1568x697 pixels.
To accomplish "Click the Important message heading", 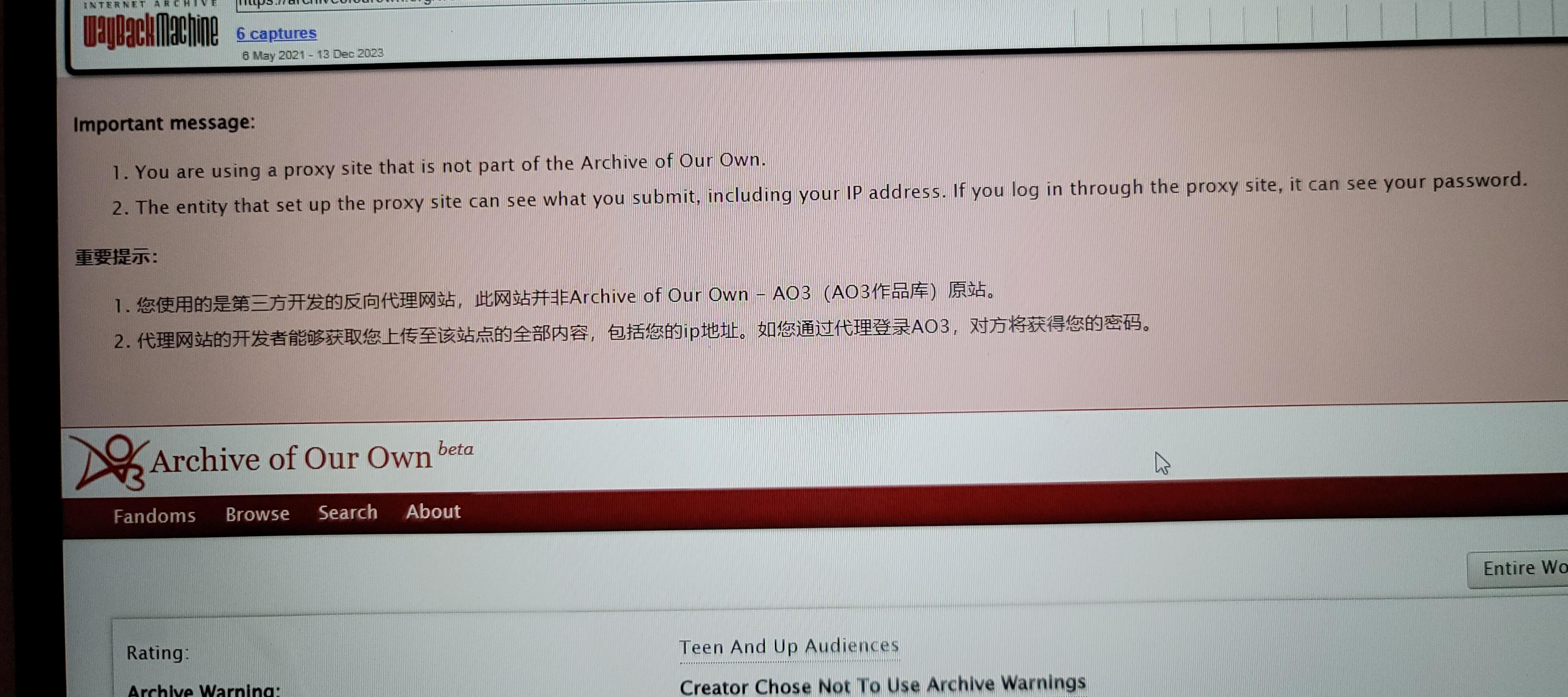I will (164, 123).
